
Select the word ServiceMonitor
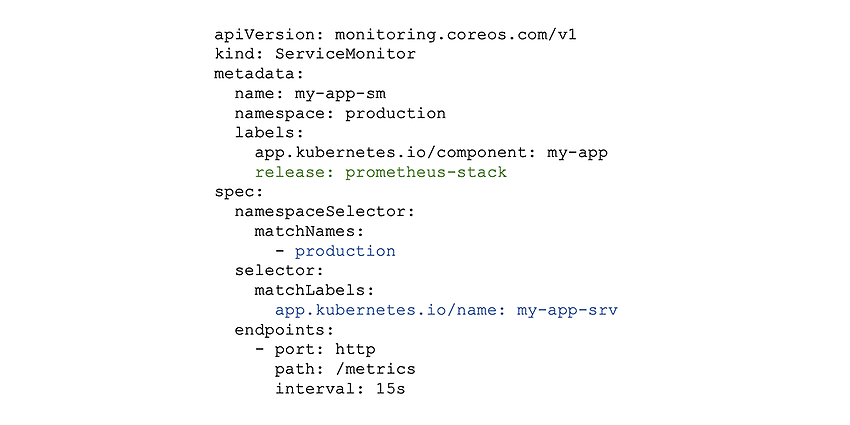point(345,54)
